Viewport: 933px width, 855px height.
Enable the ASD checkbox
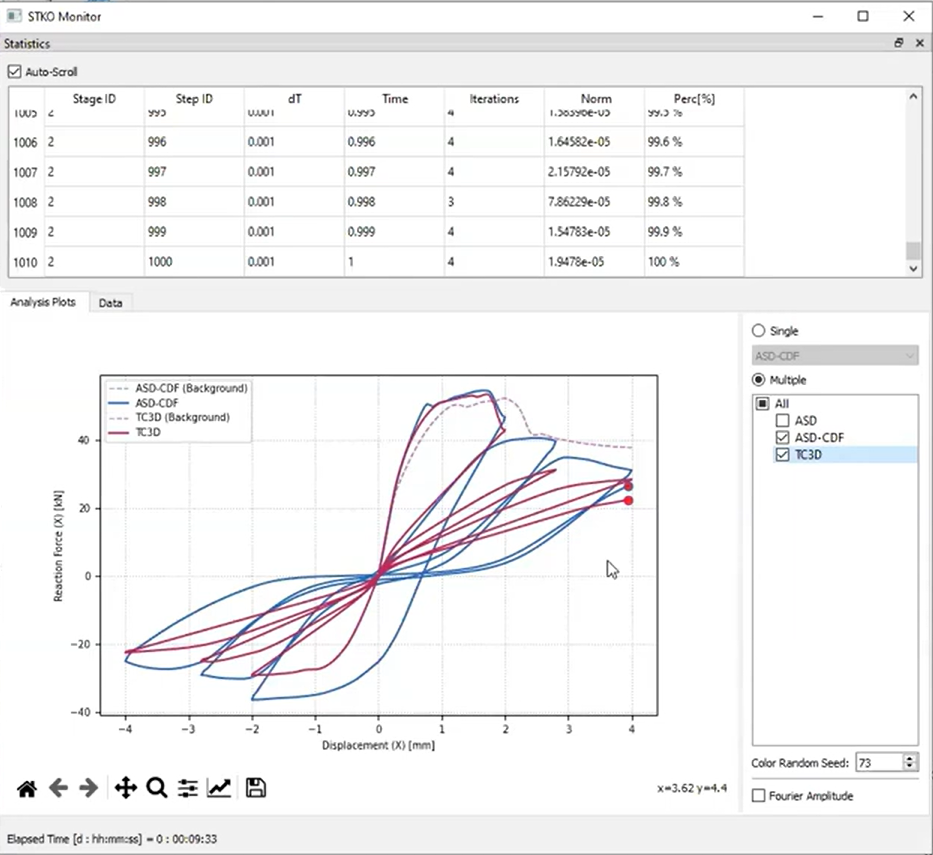click(783, 420)
